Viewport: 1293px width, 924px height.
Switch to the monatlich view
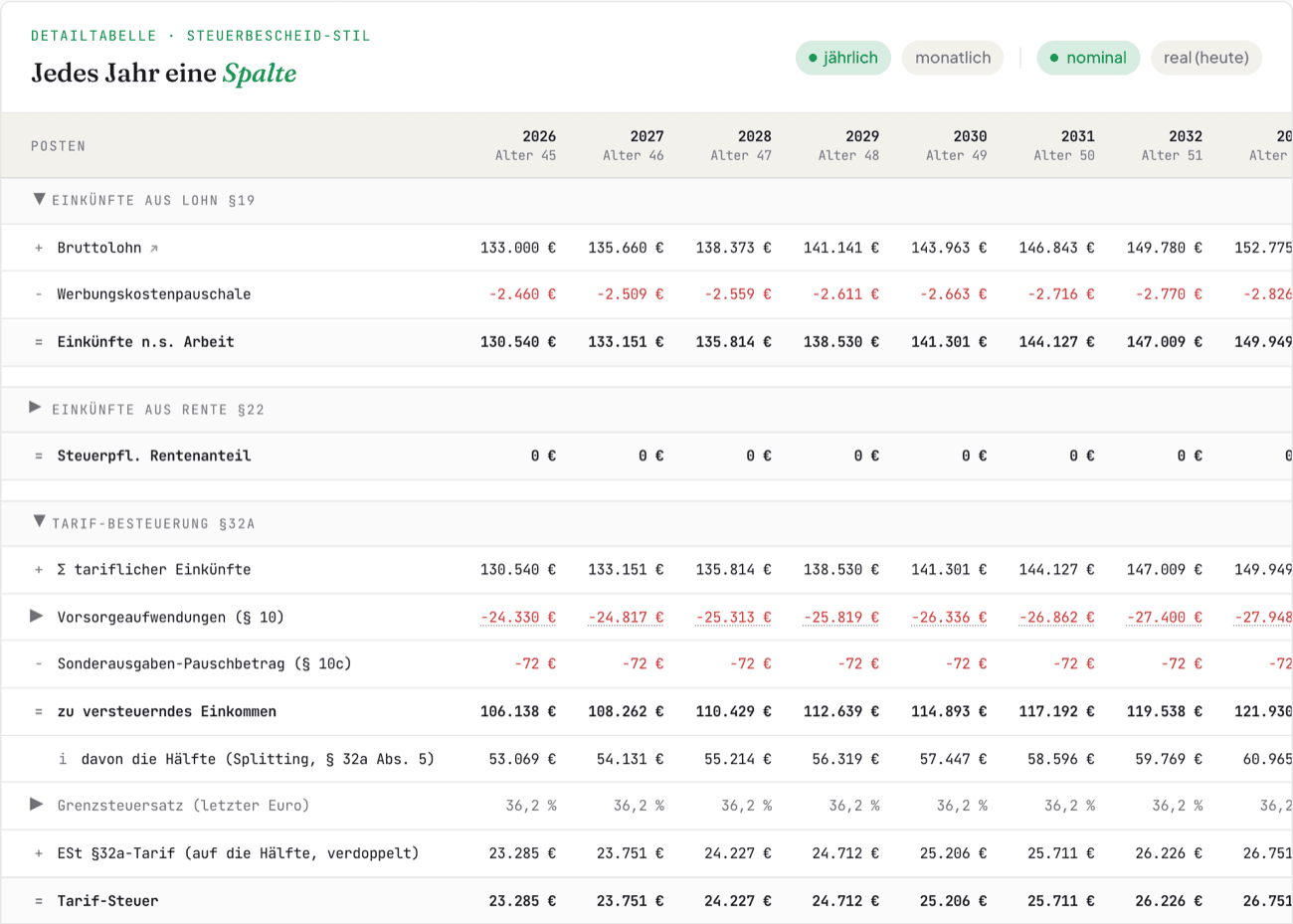click(953, 58)
